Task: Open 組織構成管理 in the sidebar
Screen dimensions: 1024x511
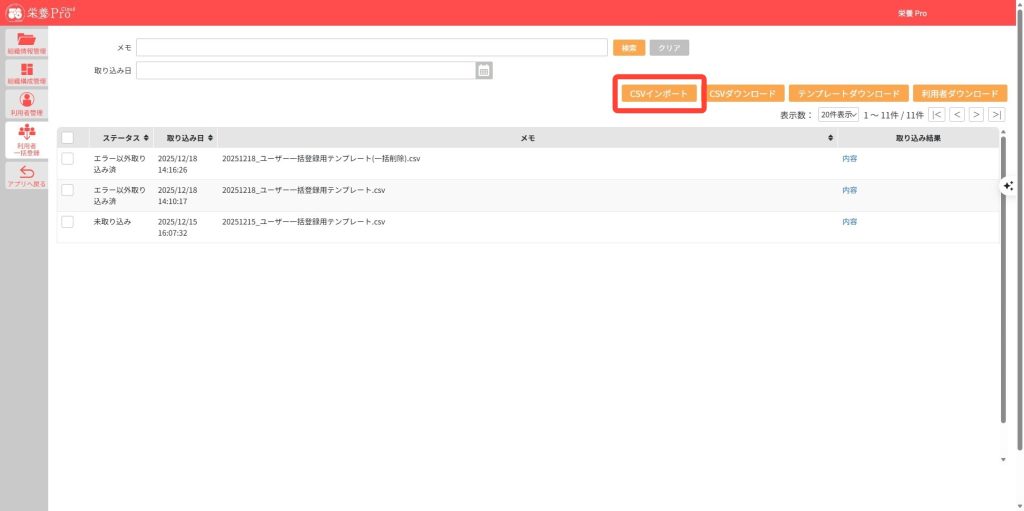Action: pyautogui.click(x=26, y=70)
